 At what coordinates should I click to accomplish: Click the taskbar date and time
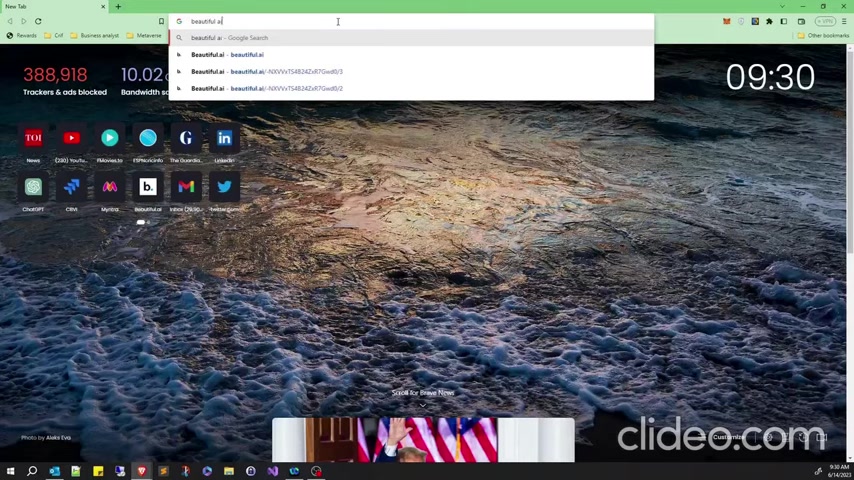[839, 471]
